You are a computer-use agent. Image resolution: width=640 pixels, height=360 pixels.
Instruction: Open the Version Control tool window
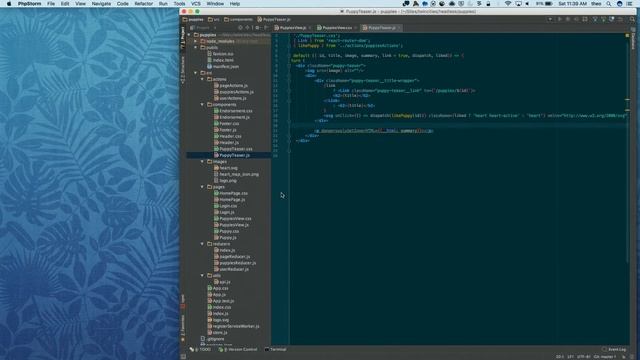[238, 350]
